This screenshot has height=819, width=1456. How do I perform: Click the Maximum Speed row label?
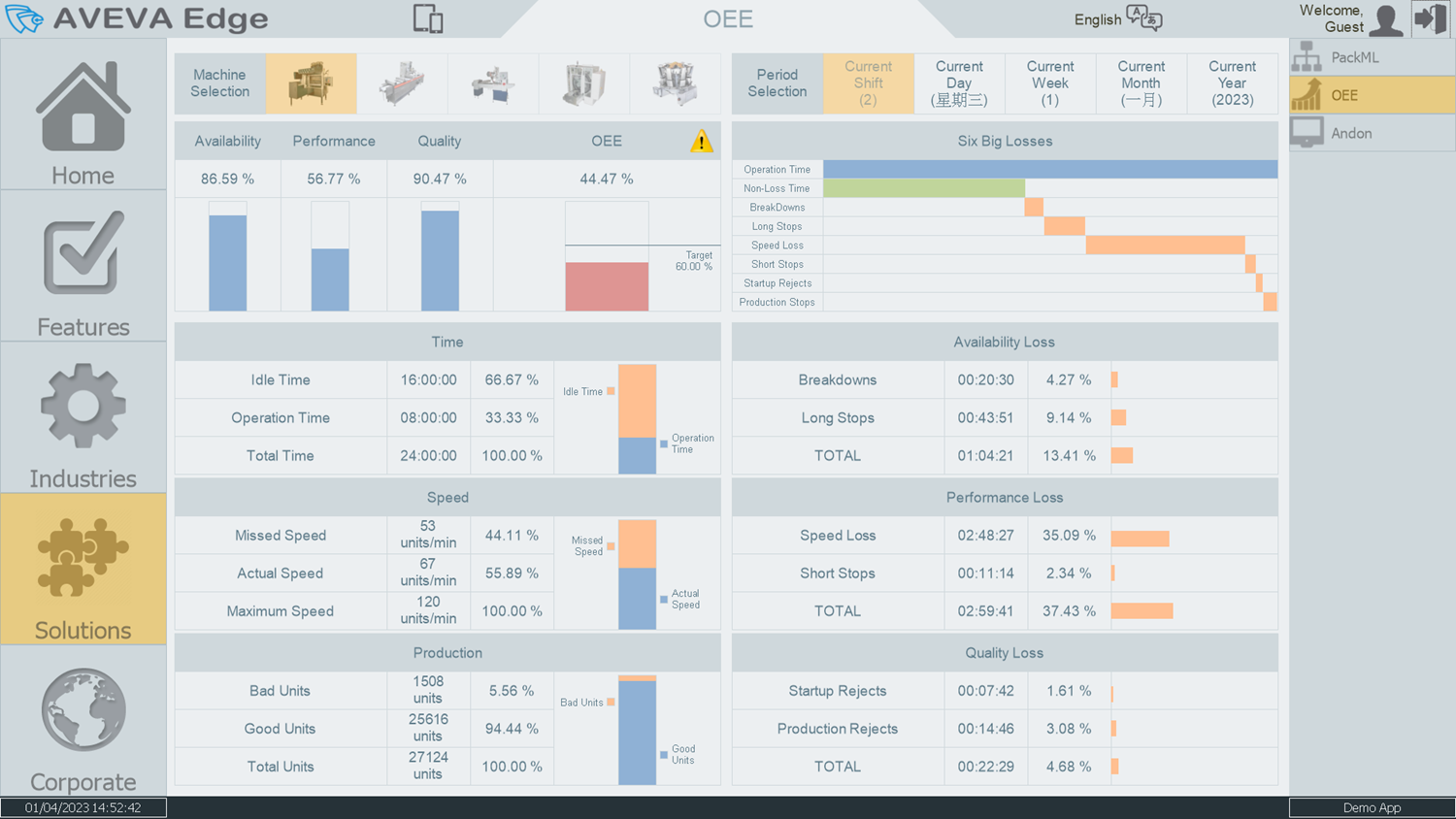click(x=281, y=611)
